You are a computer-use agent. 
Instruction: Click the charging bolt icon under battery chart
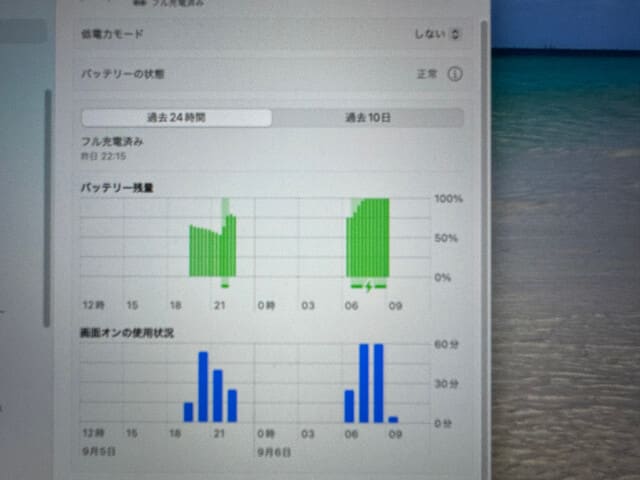pyautogui.click(x=369, y=287)
